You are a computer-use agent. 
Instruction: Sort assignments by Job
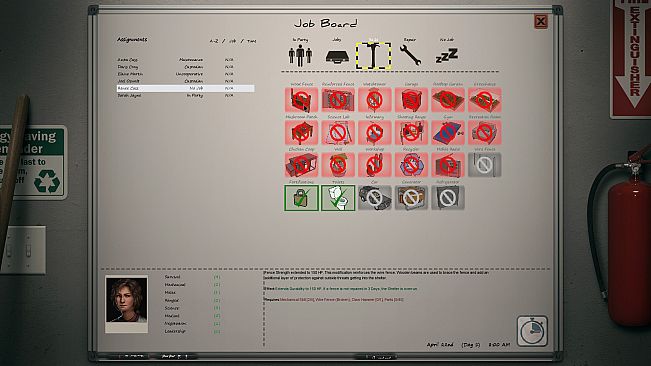[x=232, y=41]
